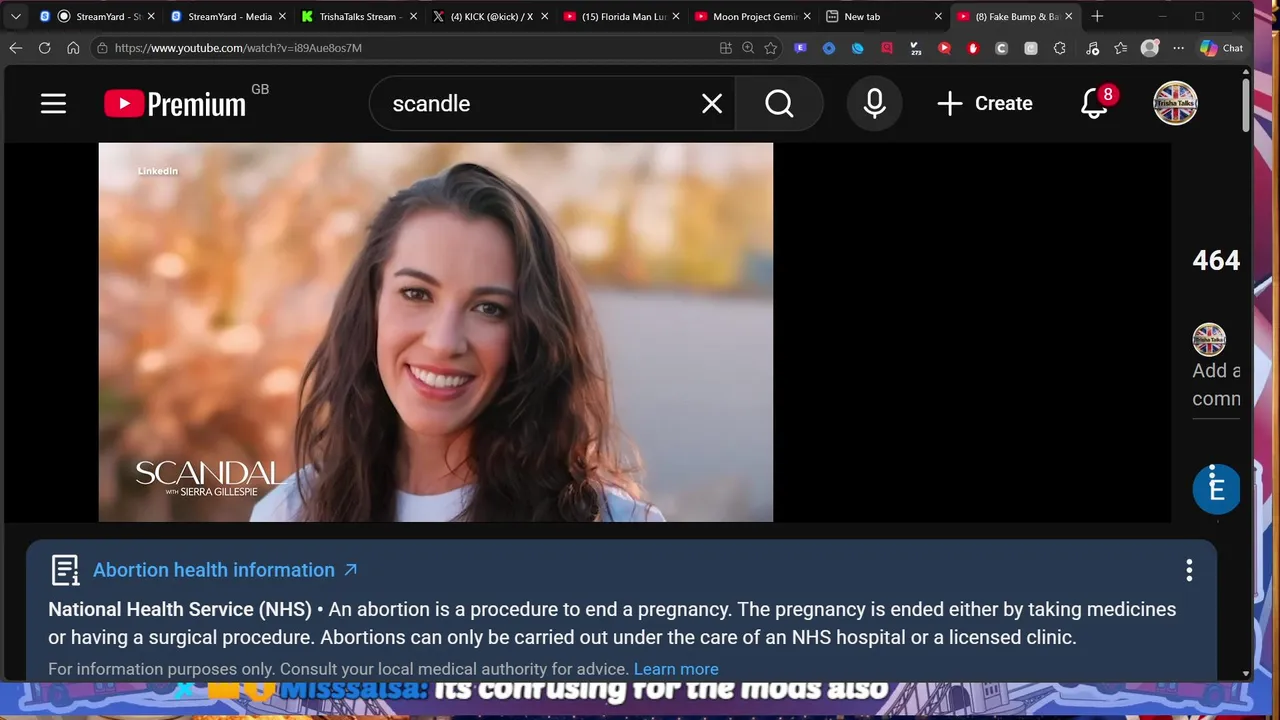
Task: Open the YouTube hamburger guide menu
Action: pyautogui.click(x=53, y=104)
